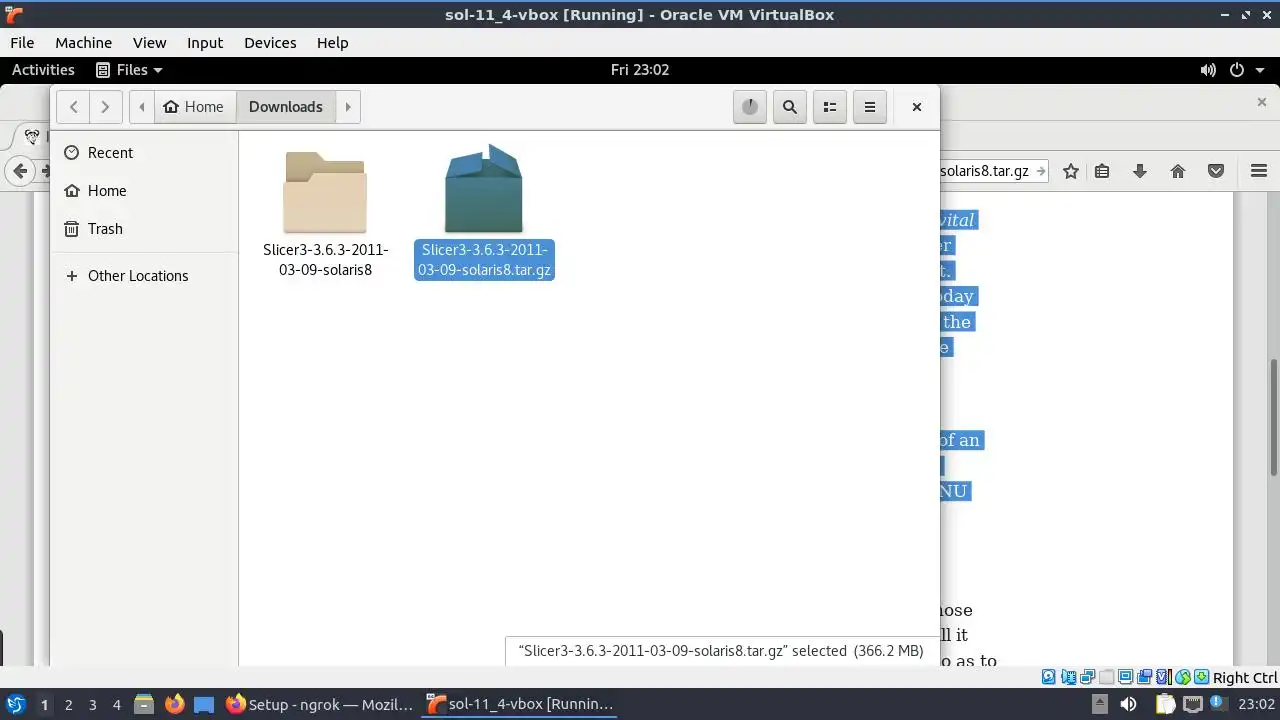Click the left path-bar arrow before Home
Screen dimensions: 1280x720
142,107
